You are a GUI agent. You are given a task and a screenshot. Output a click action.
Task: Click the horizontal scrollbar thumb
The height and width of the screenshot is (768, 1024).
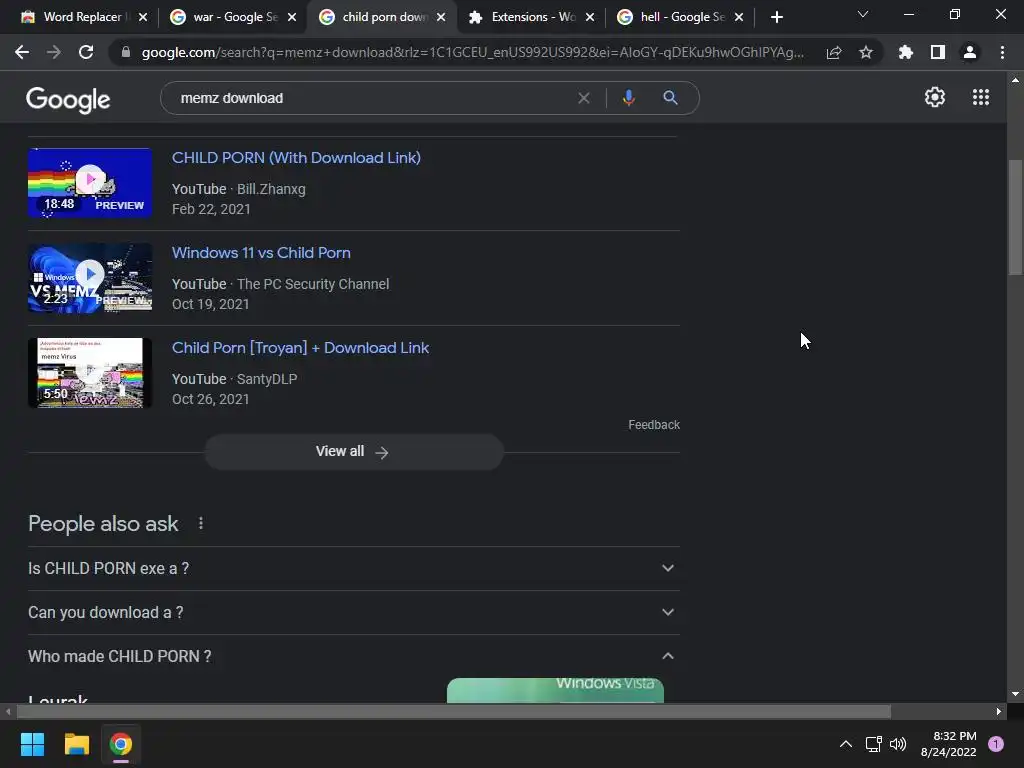[454, 711]
